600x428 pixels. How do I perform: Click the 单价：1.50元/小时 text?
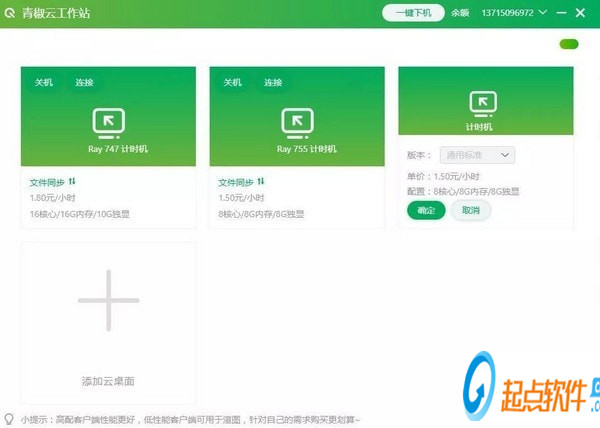(443, 176)
